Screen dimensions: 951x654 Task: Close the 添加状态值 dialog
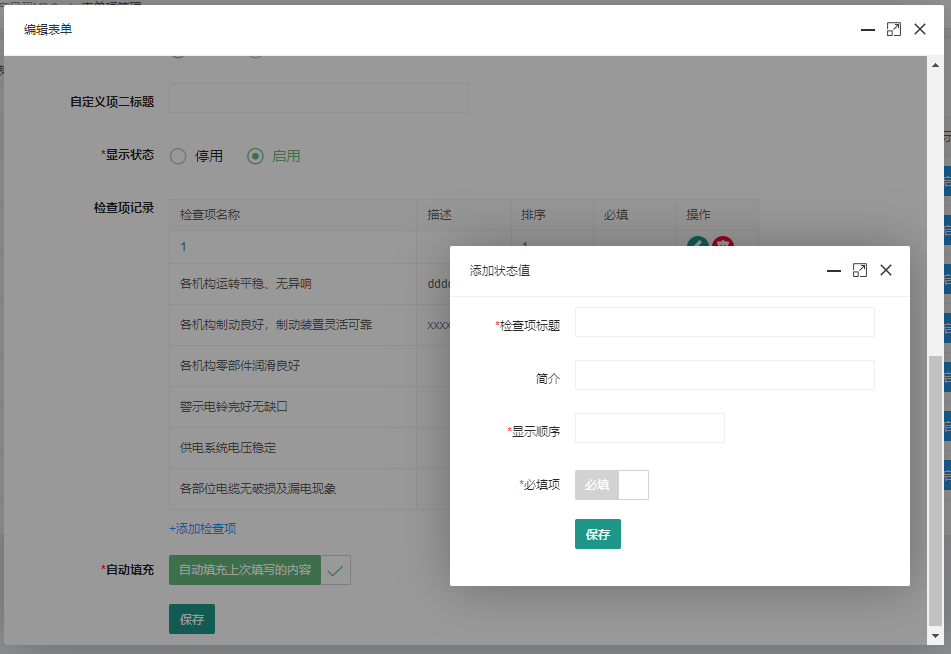pos(885,271)
